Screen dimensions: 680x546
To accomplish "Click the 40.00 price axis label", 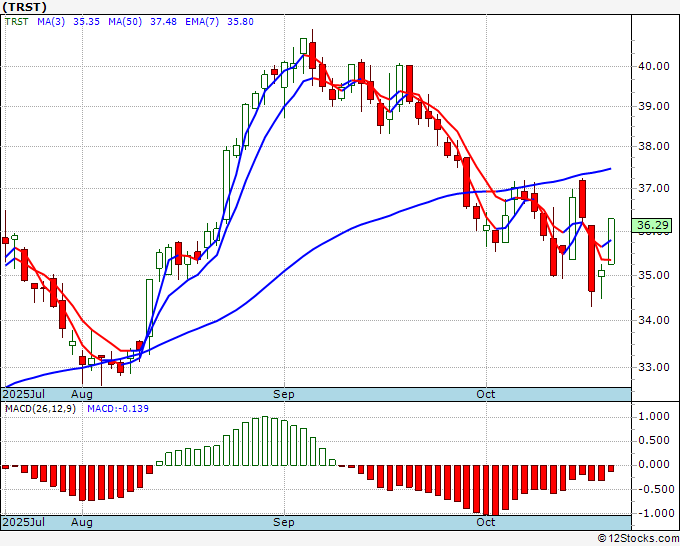I will (653, 66).
